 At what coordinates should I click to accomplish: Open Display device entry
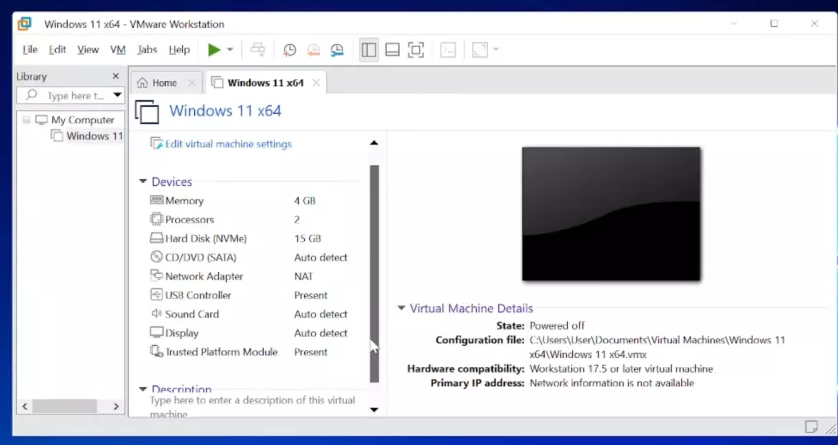(x=182, y=333)
